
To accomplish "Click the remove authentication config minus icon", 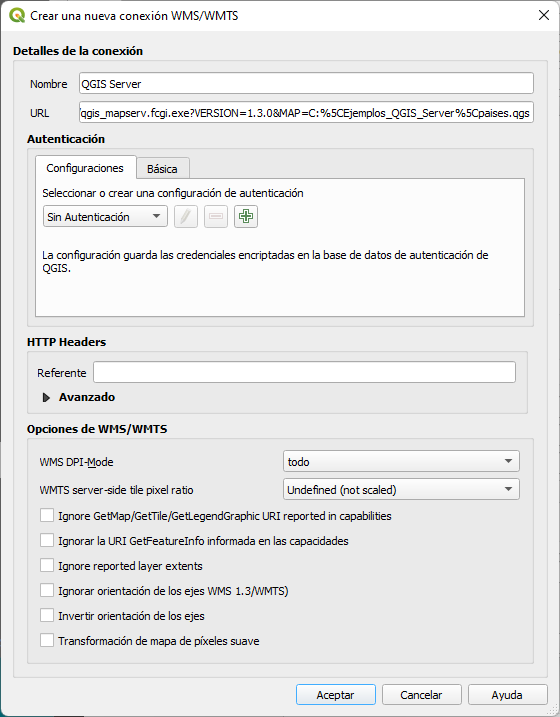I will 216,216.
